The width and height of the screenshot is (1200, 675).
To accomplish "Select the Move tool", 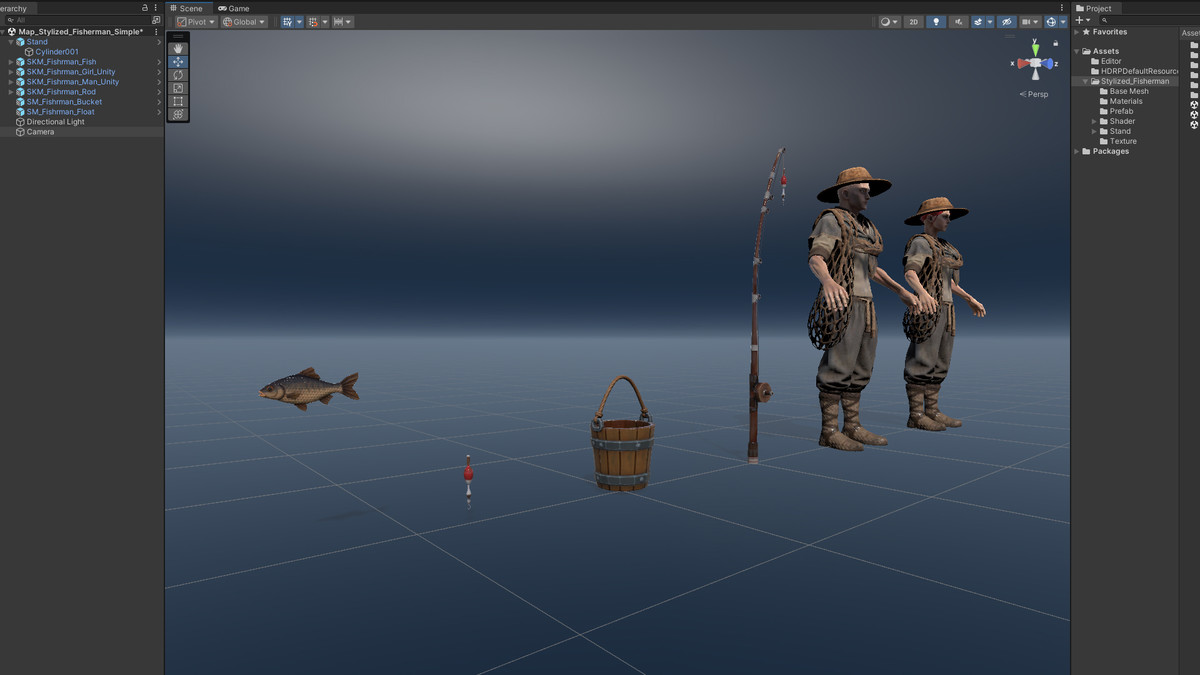I will click(178, 62).
